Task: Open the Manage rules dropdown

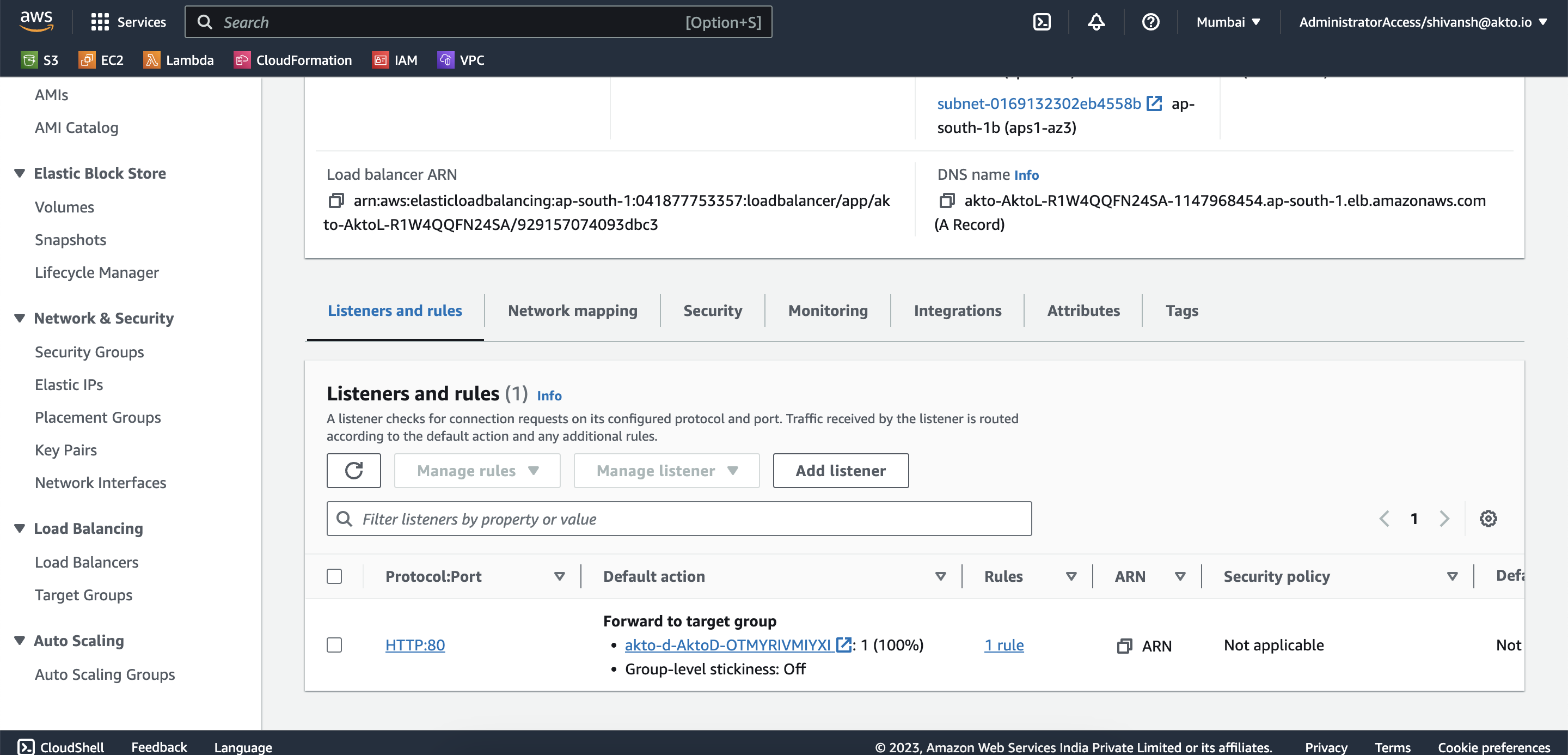Action: point(476,470)
